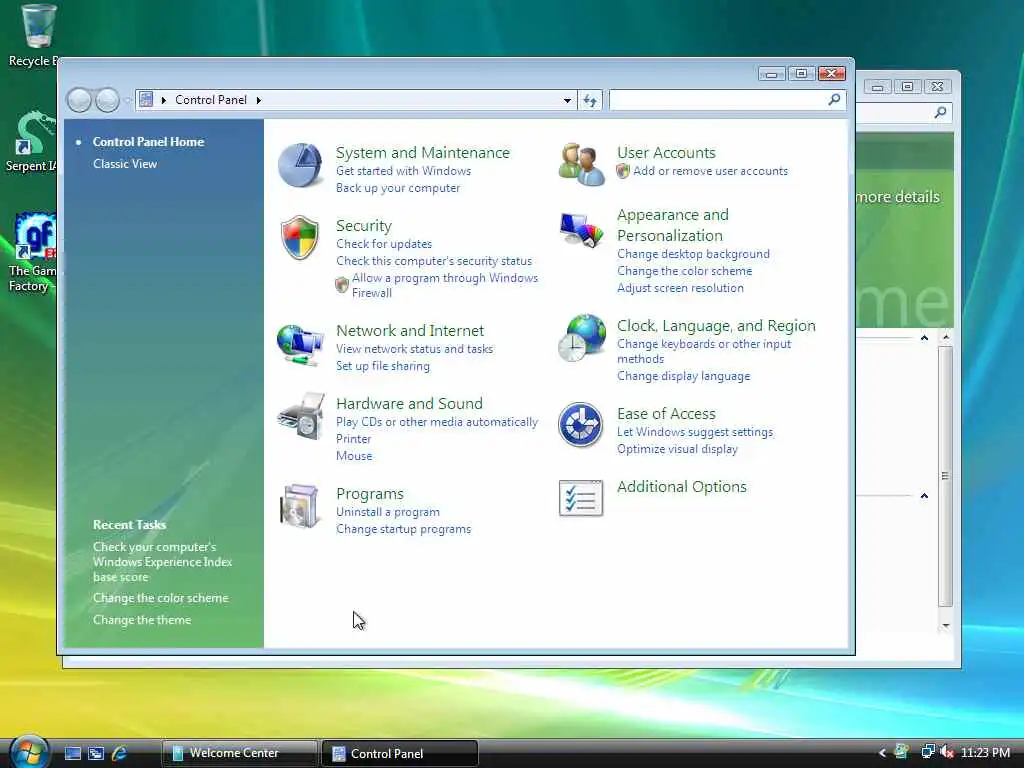Launch Internet Explorer from quick launch
Screen dimensions: 1024x768
120,753
